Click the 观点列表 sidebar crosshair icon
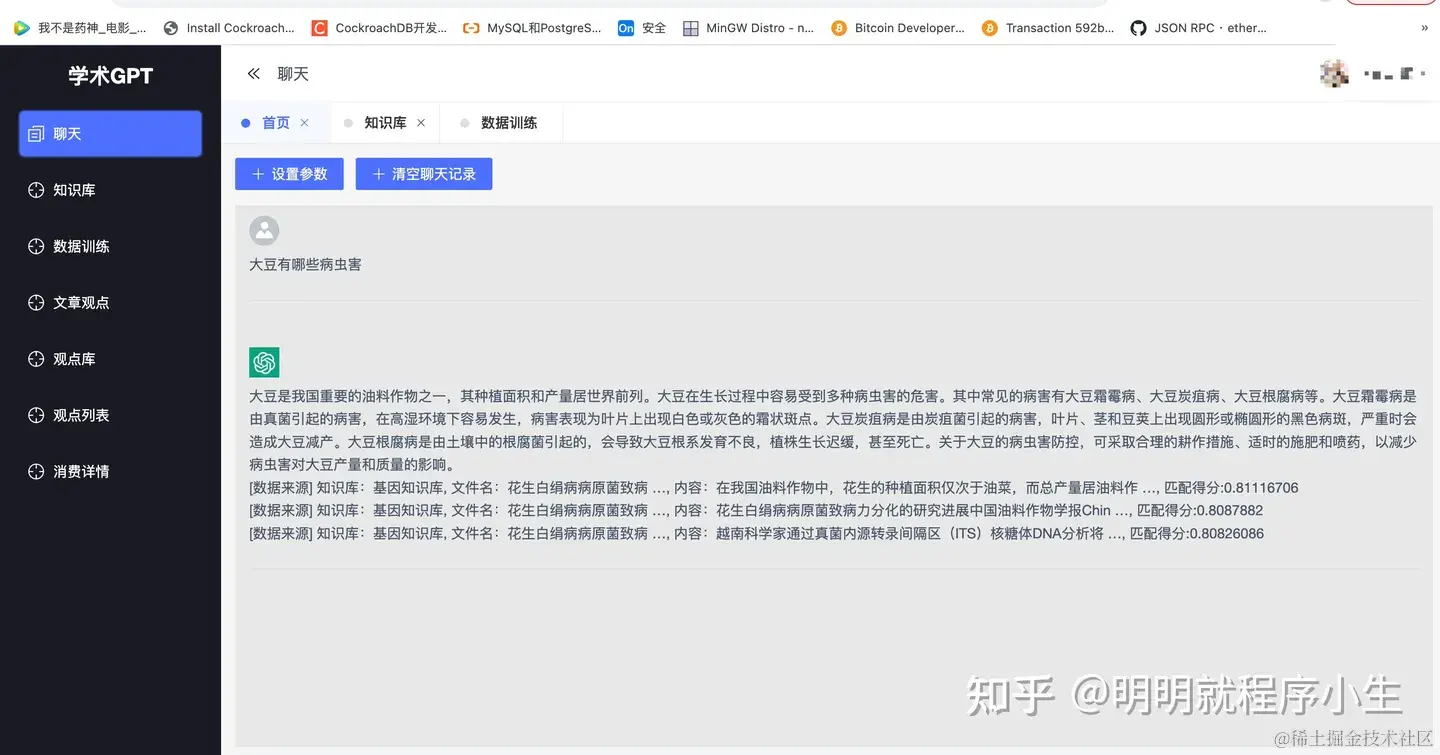This screenshot has width=1440, height=755. (36, 415)
